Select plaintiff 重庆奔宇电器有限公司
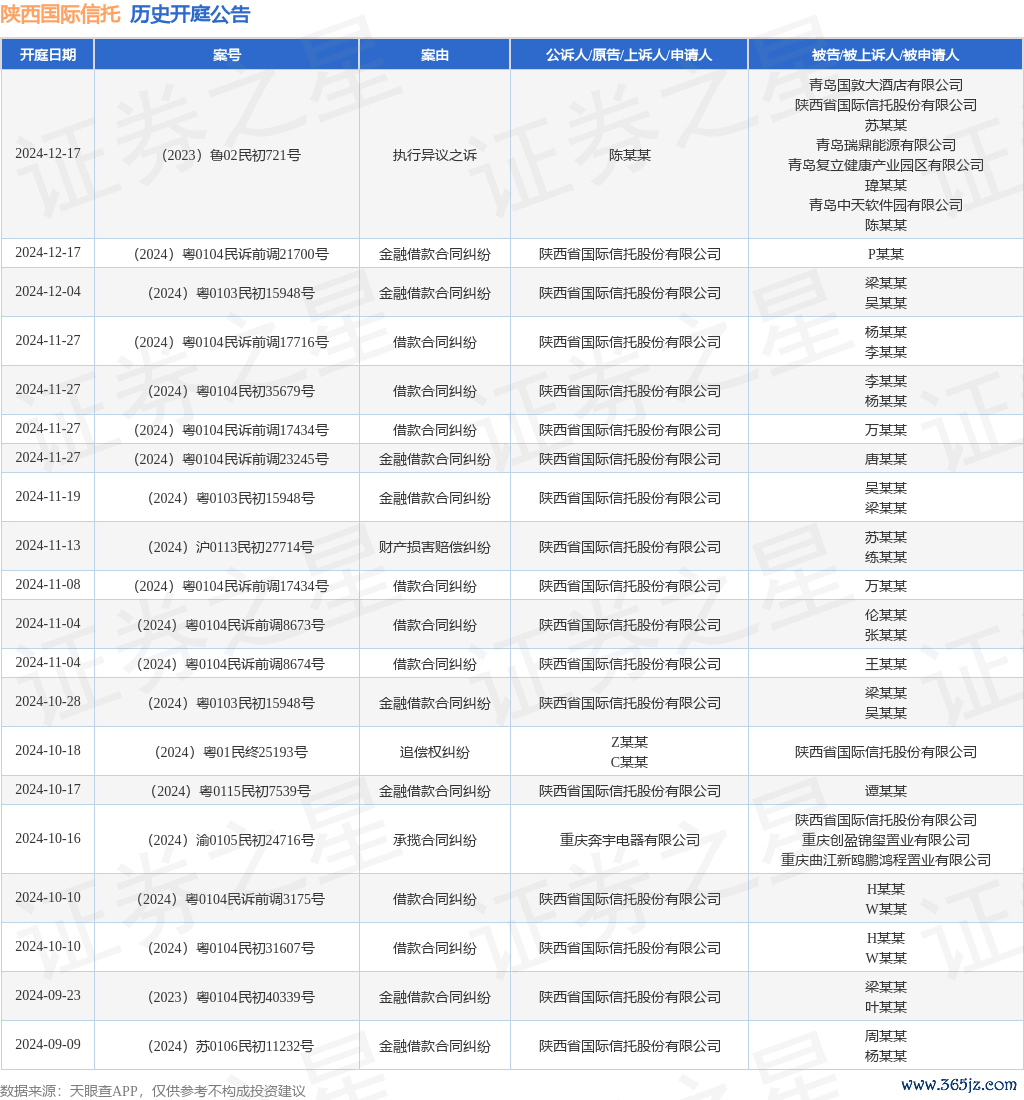 point(629,840)
